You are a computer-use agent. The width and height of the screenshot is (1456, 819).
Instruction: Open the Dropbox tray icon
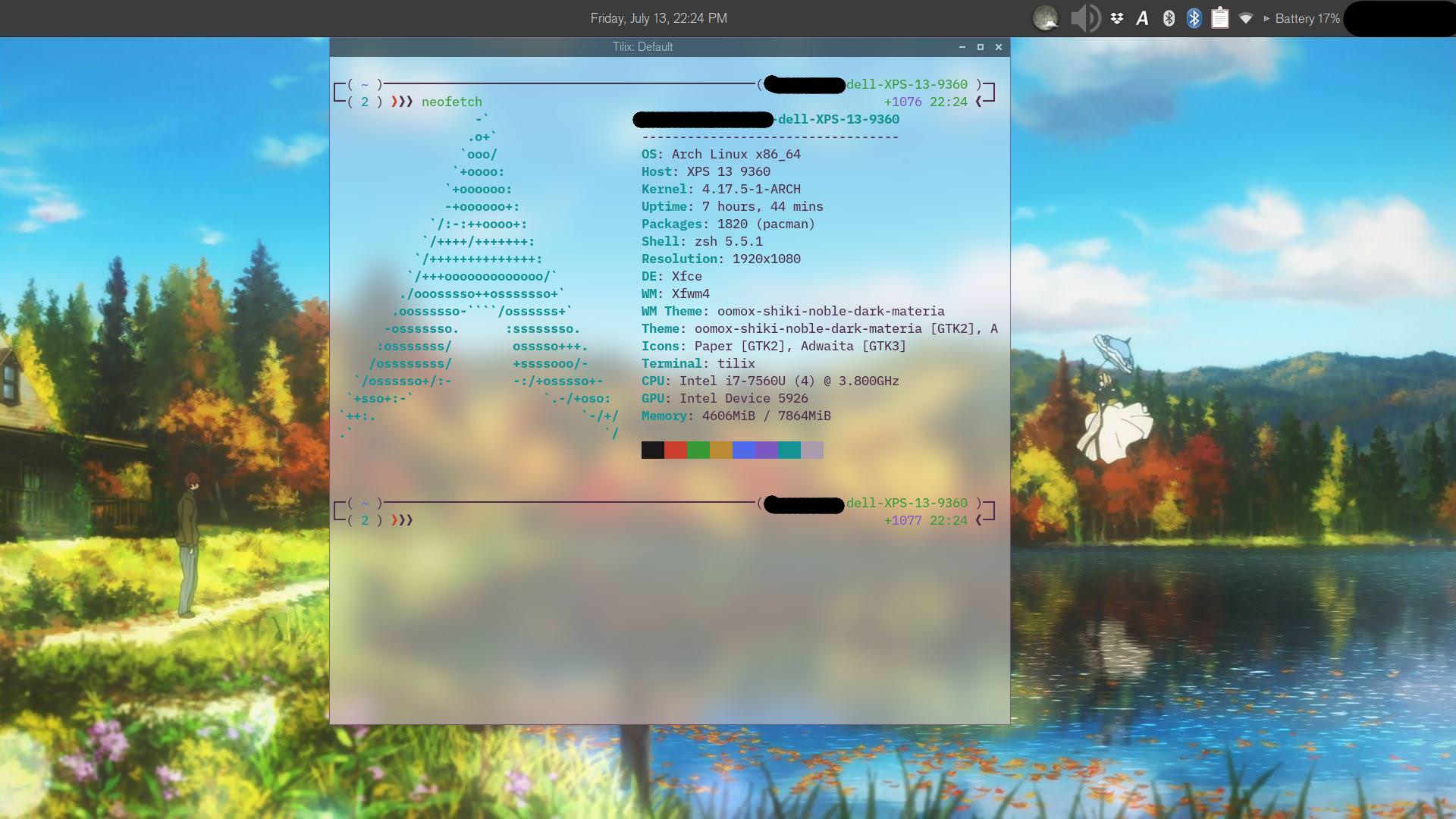click(1117, 18)
